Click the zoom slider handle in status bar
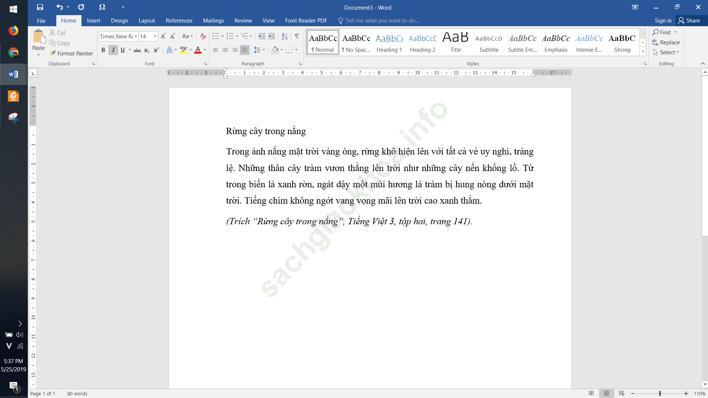The image size is (708, 398). [x=660, y=393]
